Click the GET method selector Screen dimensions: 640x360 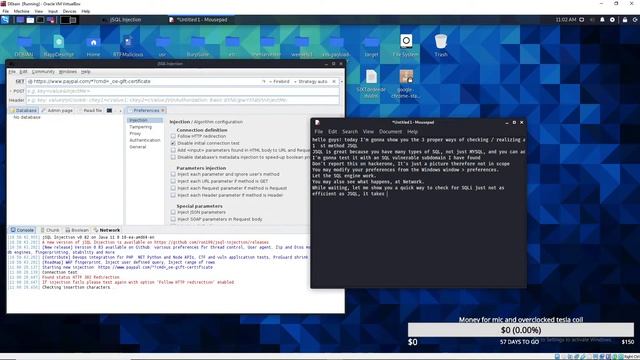click(20, 82)
